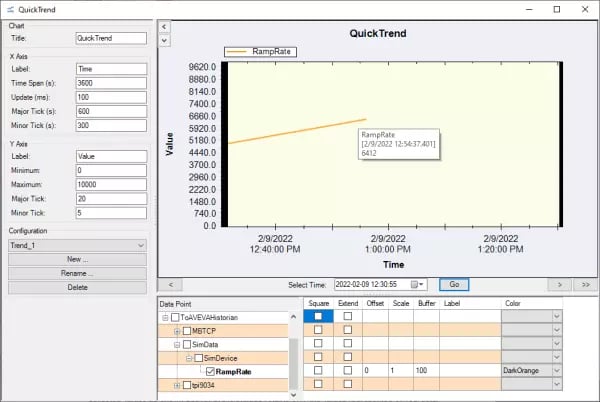Click the left arrow button above chart
The image size is (600, 402).
(x=164, y=27)
